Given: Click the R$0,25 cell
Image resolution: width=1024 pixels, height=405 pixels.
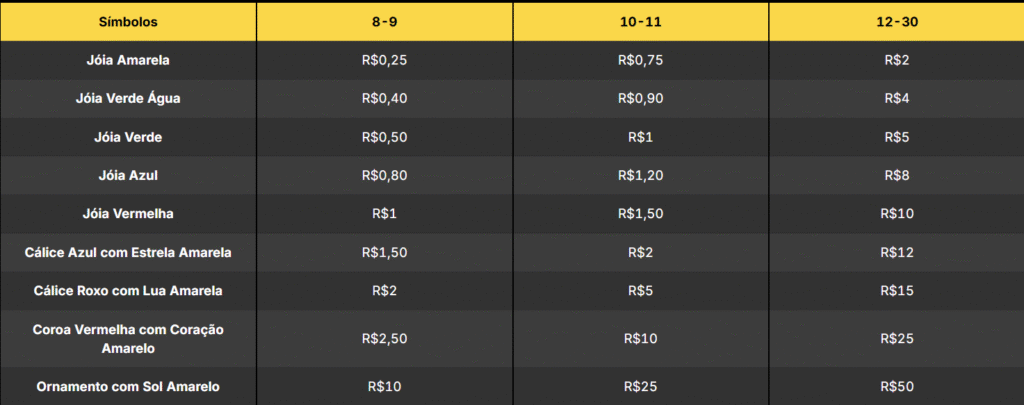Looking at the screenshot, I should point(385,60).
